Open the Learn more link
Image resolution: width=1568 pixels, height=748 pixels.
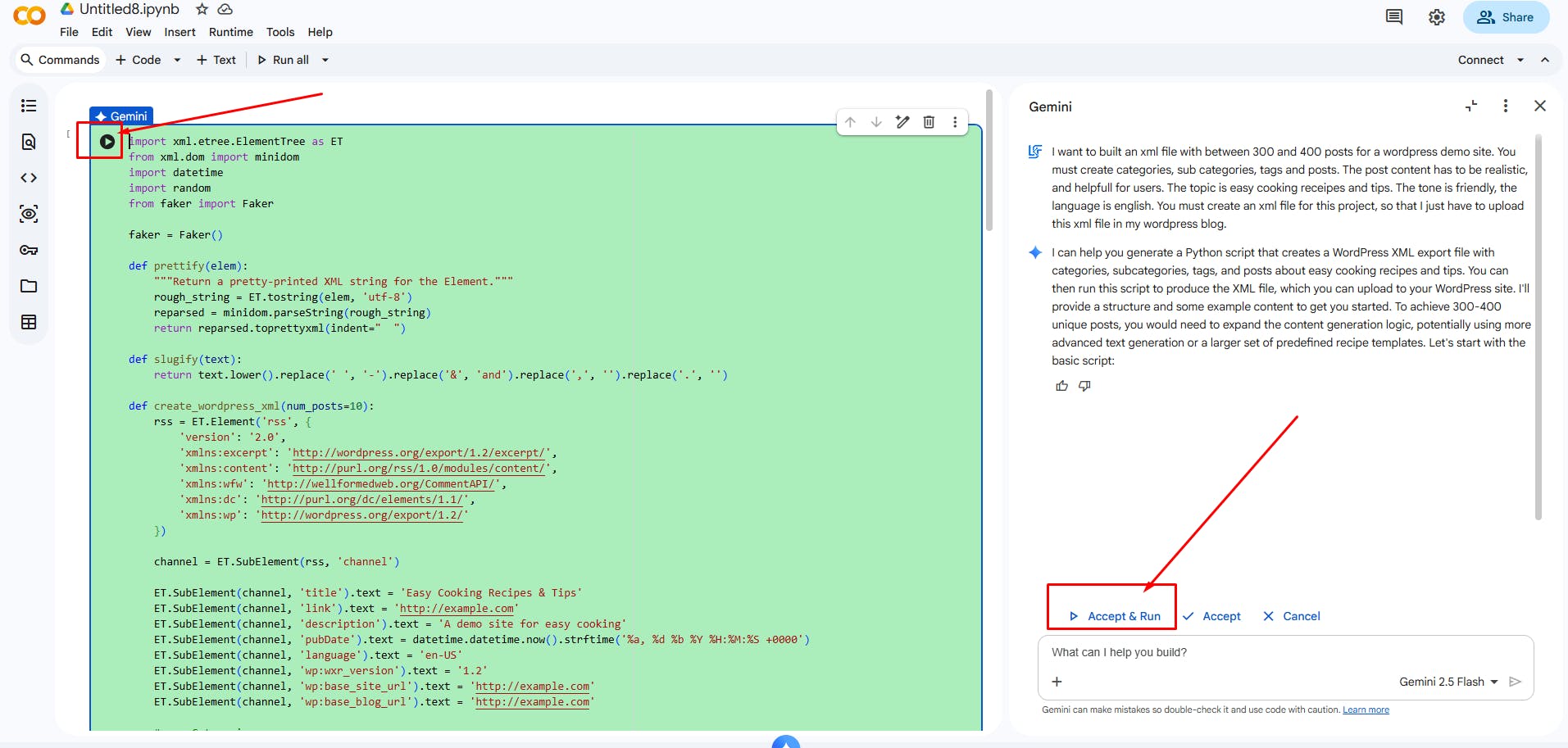click(x=1366, y=710)
